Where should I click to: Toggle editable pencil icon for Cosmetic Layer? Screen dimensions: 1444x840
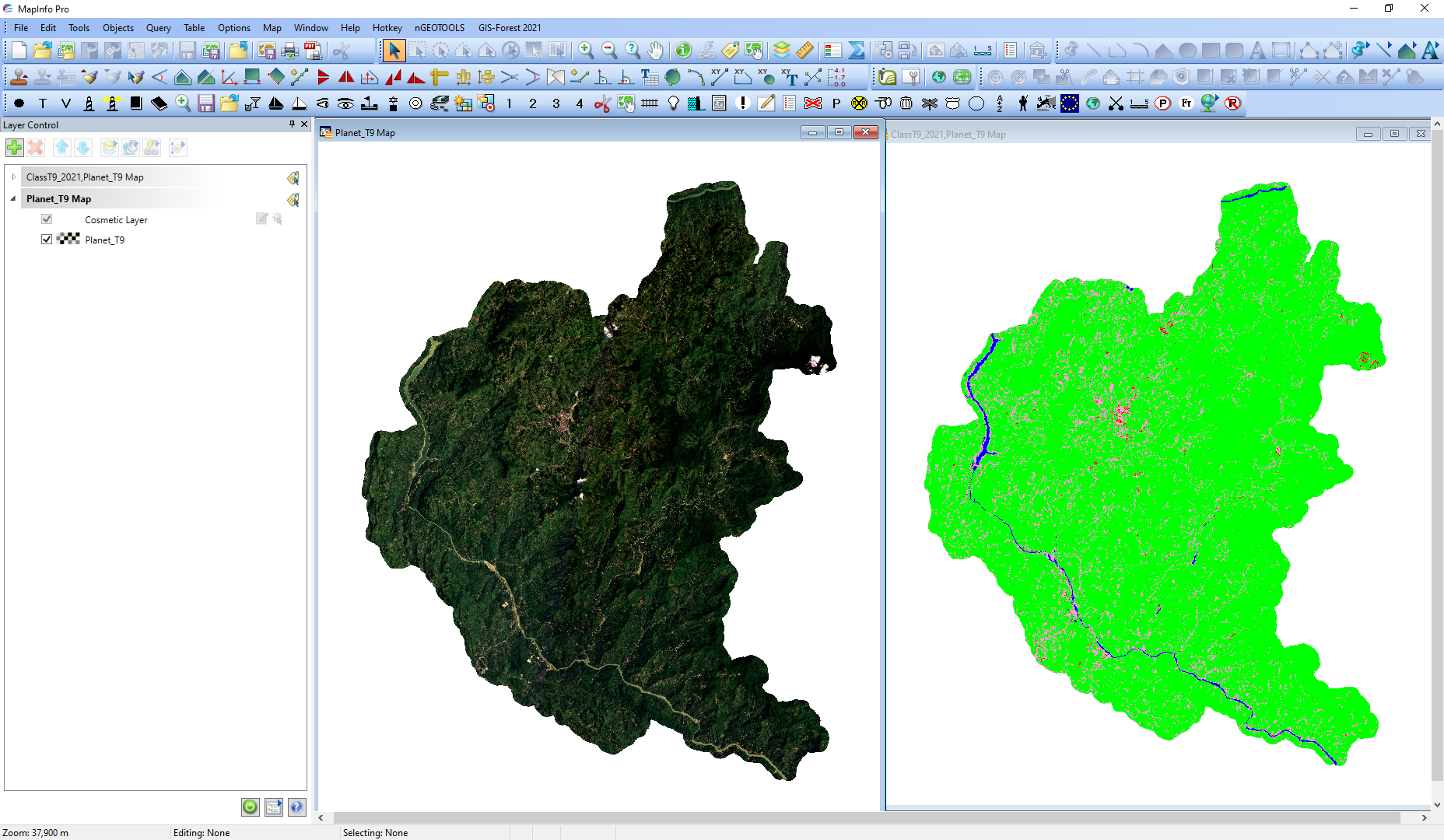[261, 219]
